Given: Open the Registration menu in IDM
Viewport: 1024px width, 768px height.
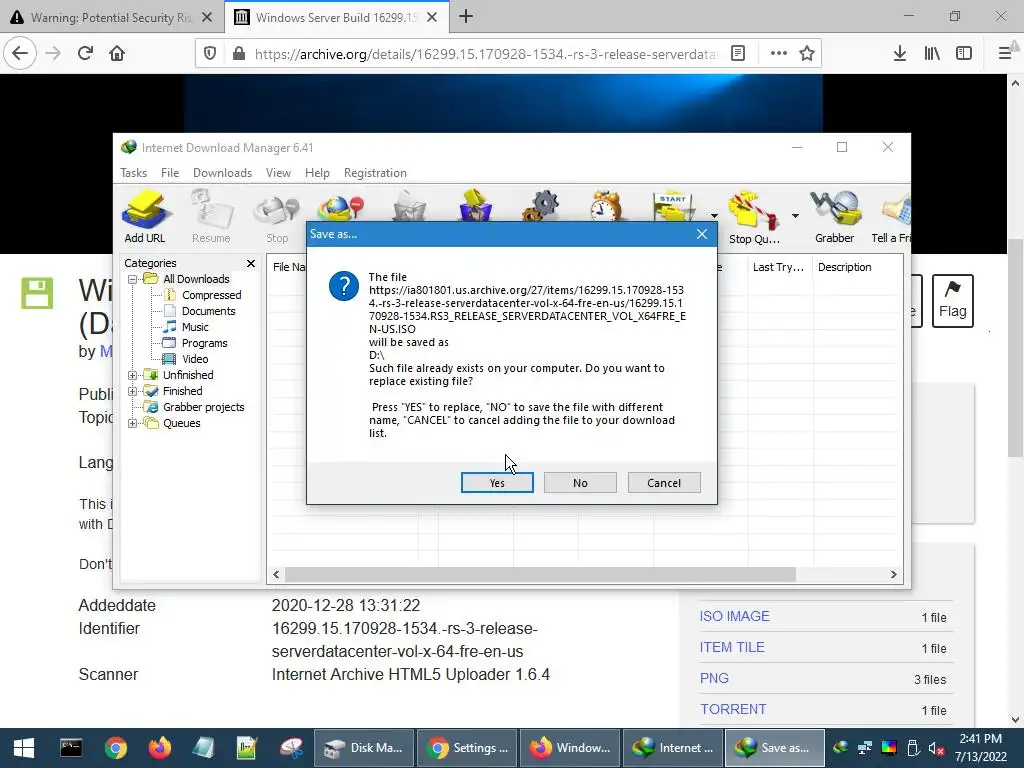Looking at the screenshot, I should click(375, 173).
